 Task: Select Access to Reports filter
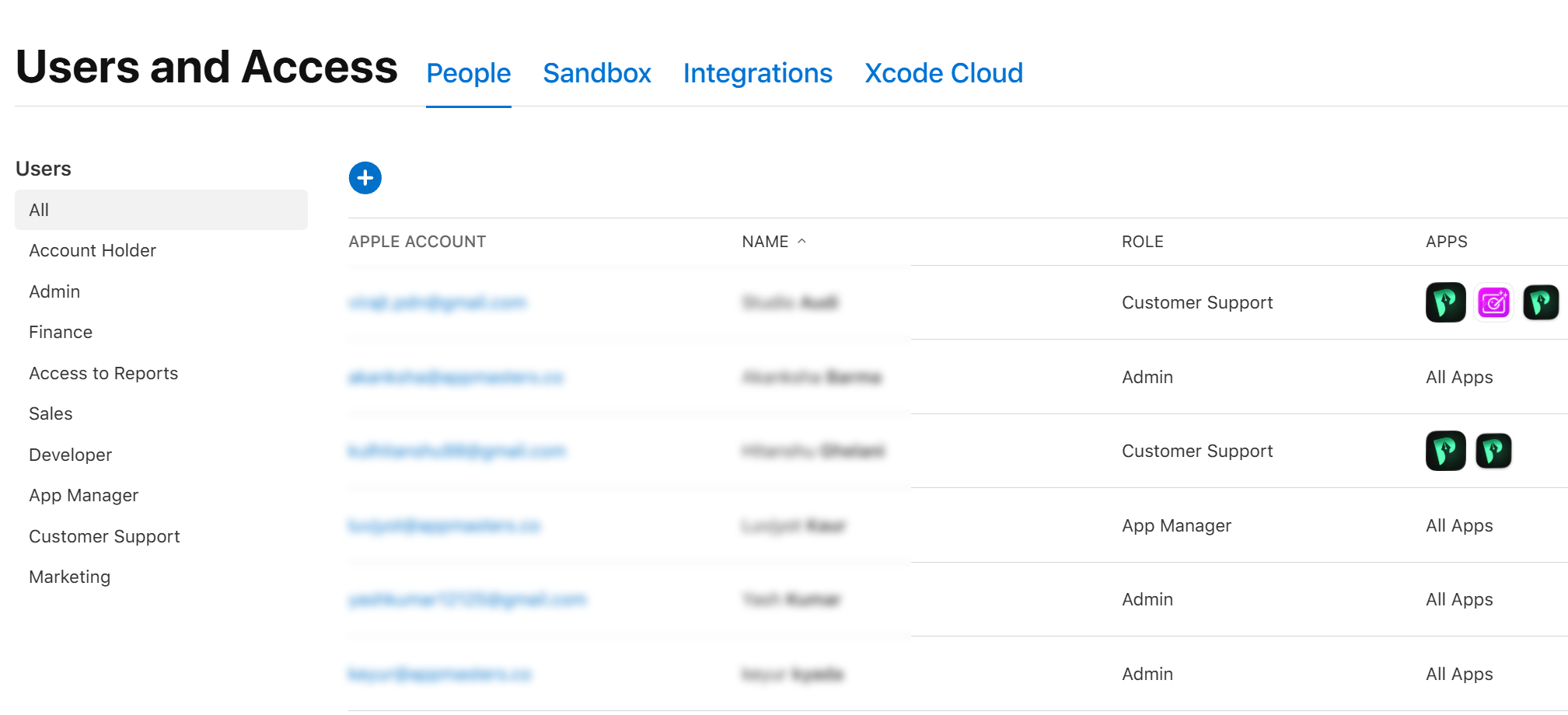(x=103, y=373)
